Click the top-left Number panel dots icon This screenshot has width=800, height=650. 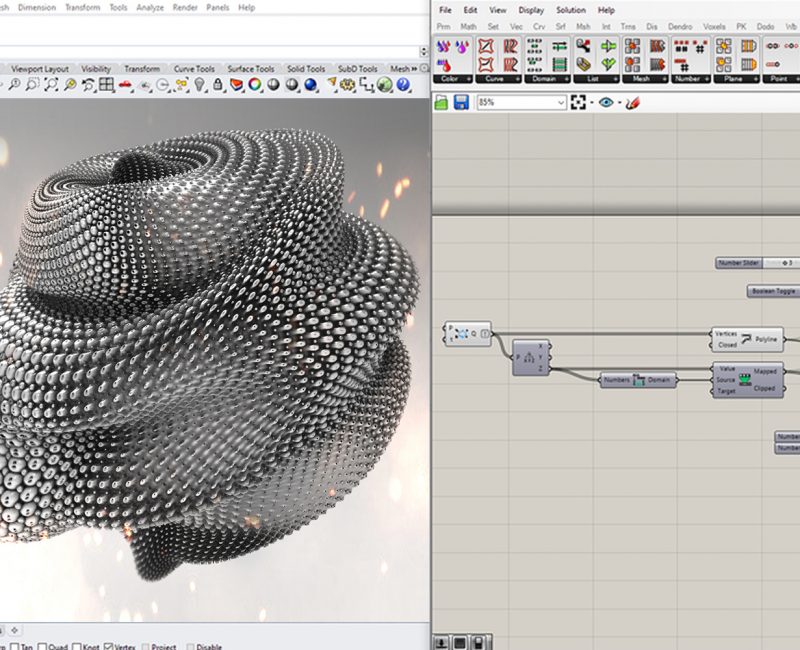point(681,47)
